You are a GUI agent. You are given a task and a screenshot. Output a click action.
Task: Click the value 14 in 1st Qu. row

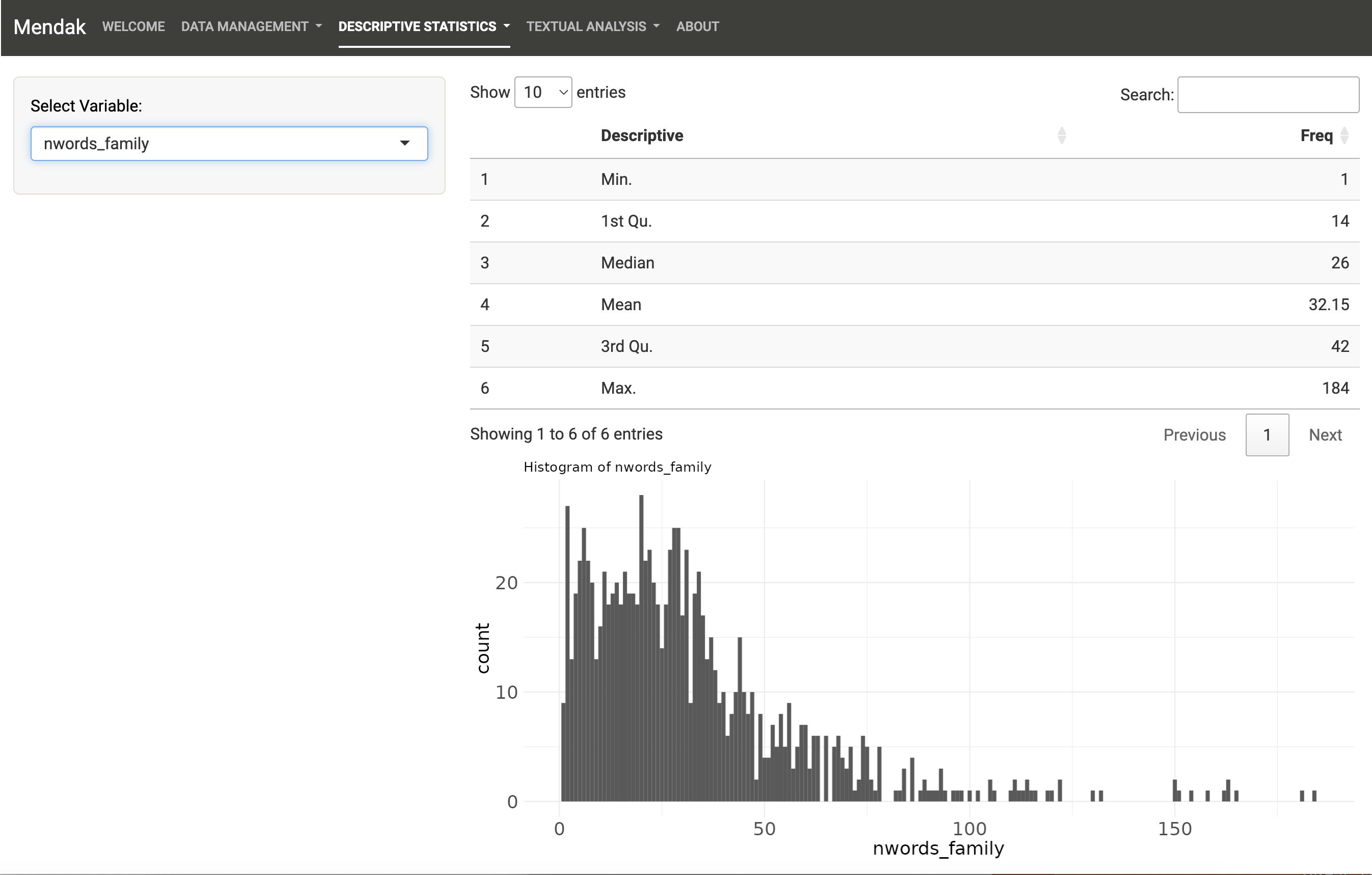point(1340,221)
